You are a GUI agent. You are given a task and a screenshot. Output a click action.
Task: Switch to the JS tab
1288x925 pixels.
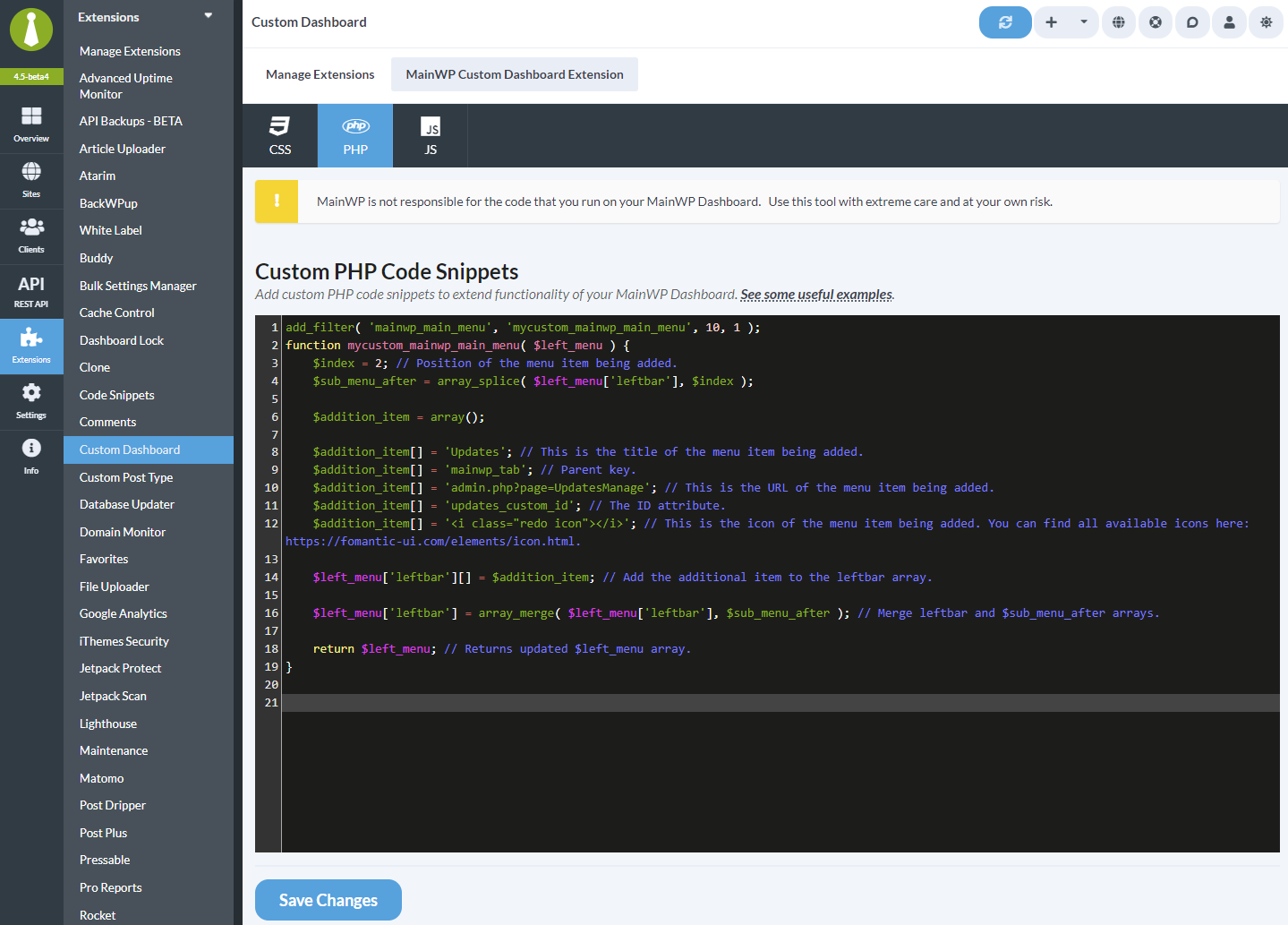(x=431, y=135)
